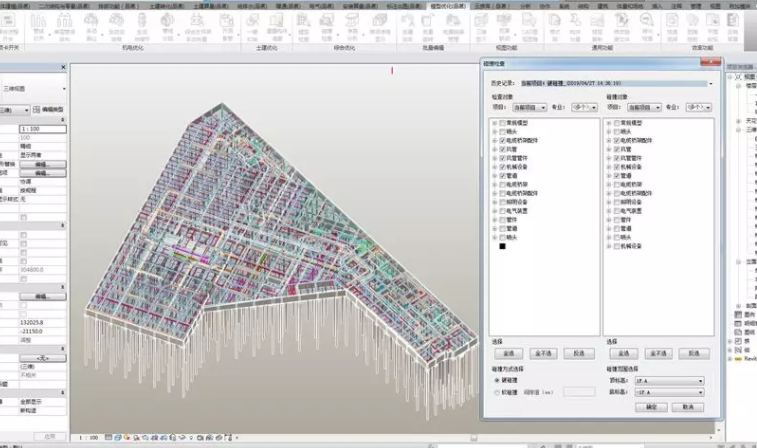Switch to the 模型优化 ribbon tab
757x448 pixels.
pos(448,6)
